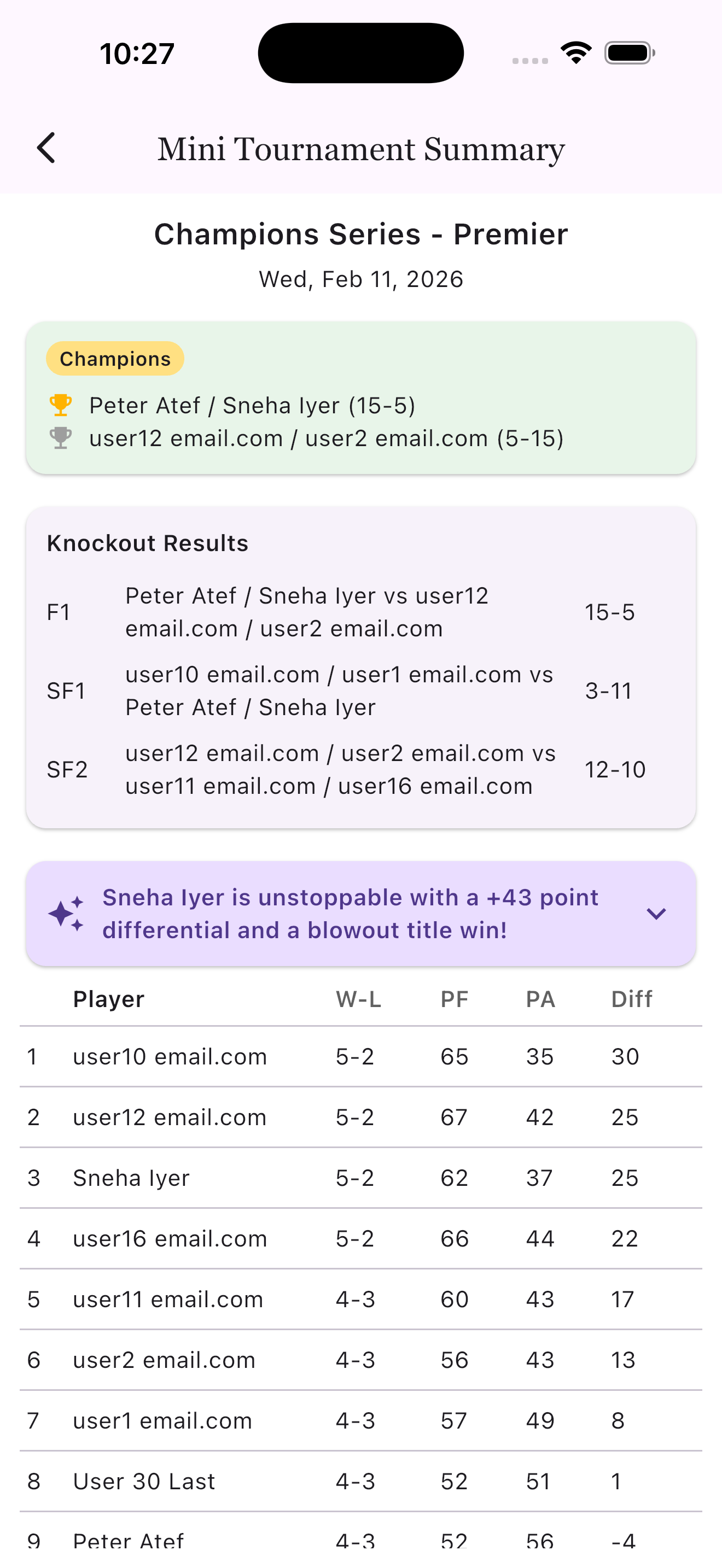Tap the silver trophy beside user12 email.com

pos(60,438)
